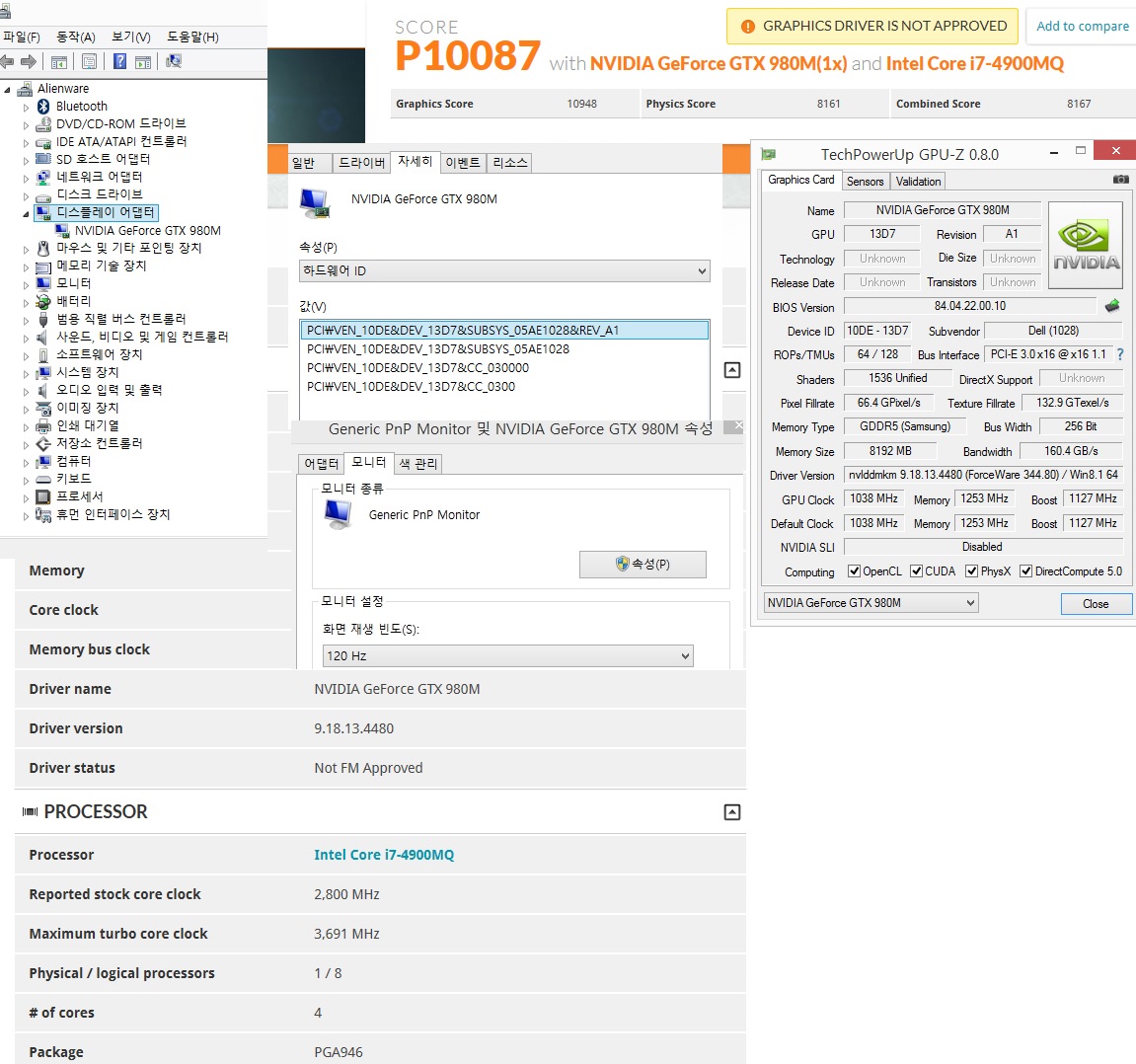Open the Intel Core i7-4900MQ processor link
The image size is (1136, 1064).
pyautogui.click(x=384, y=855)
